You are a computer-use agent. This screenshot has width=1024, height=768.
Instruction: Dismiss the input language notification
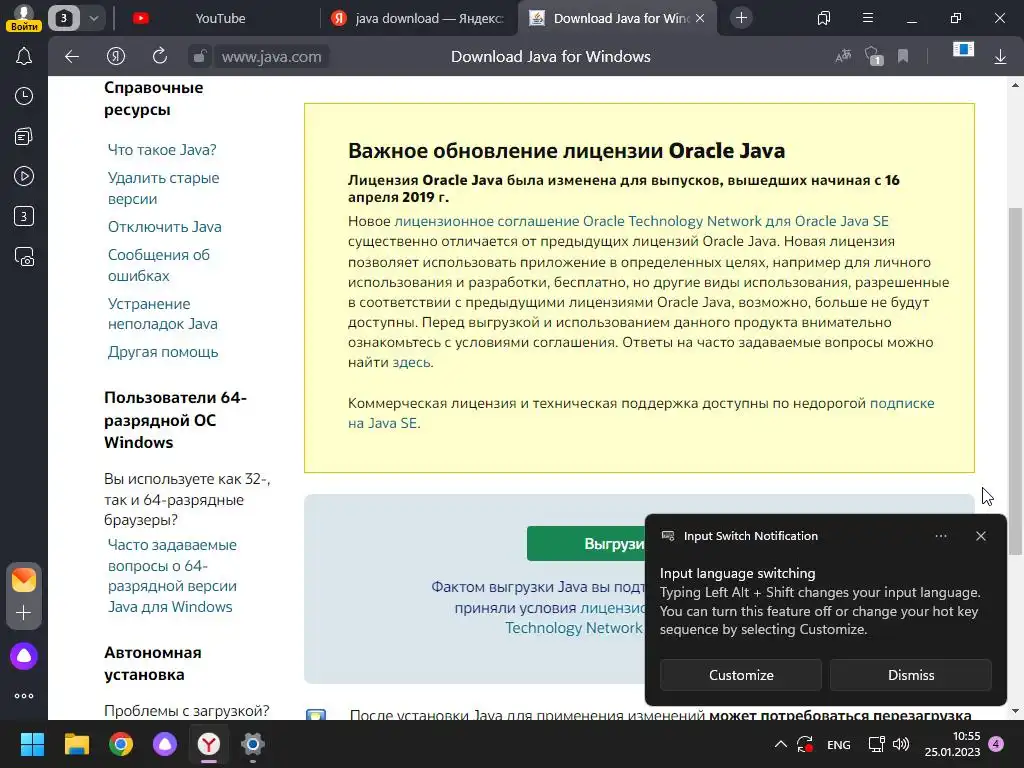(911, 675)
